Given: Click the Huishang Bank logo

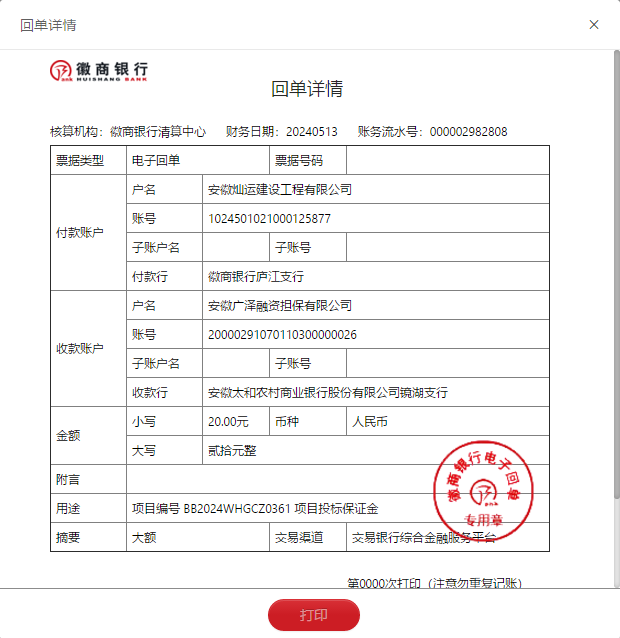Looking at the screenshot, I should [x=99, y=70].
